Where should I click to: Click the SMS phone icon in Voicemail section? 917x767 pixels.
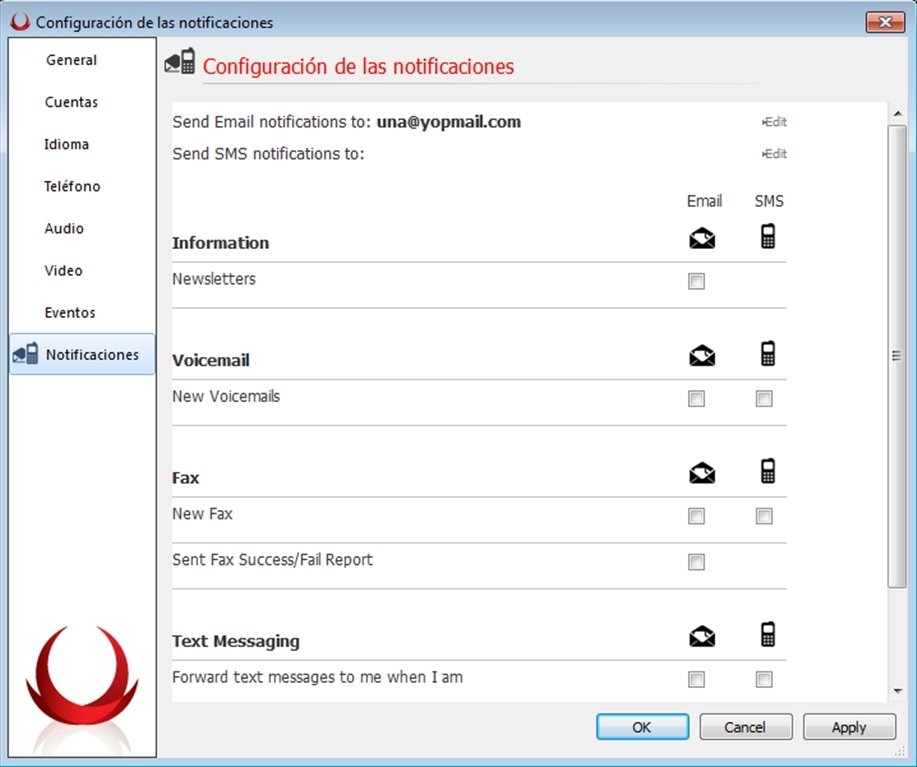click(x=768, y=354)
